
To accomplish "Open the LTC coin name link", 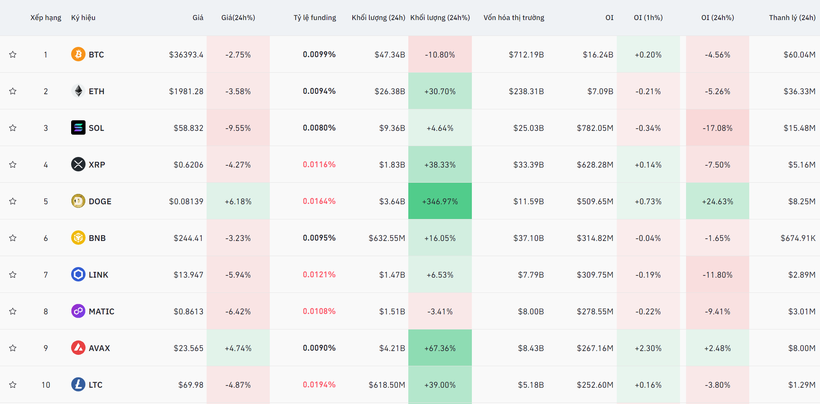I will pos(96,385).
